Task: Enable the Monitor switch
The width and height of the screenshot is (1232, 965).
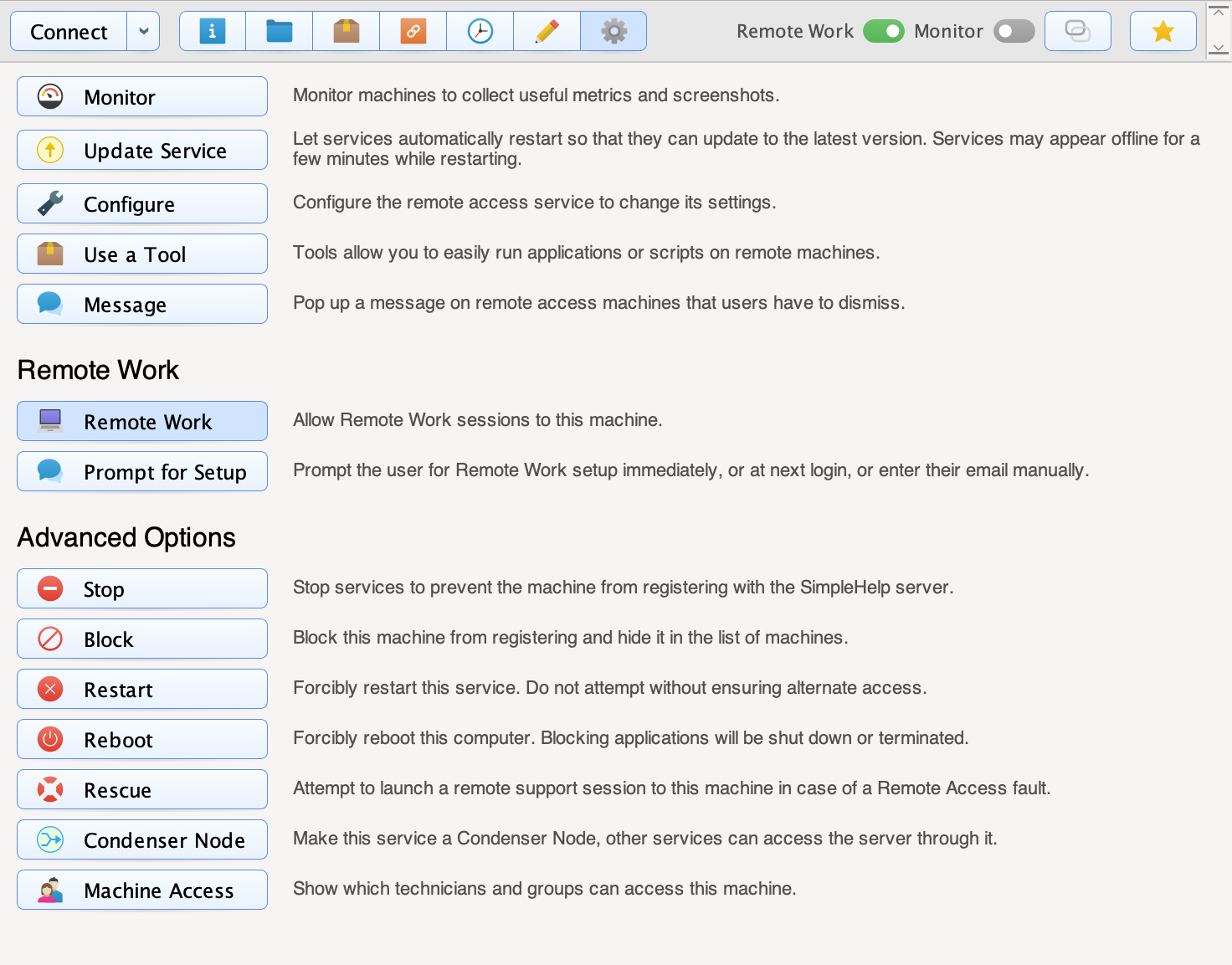Action: coord(1014,31)
